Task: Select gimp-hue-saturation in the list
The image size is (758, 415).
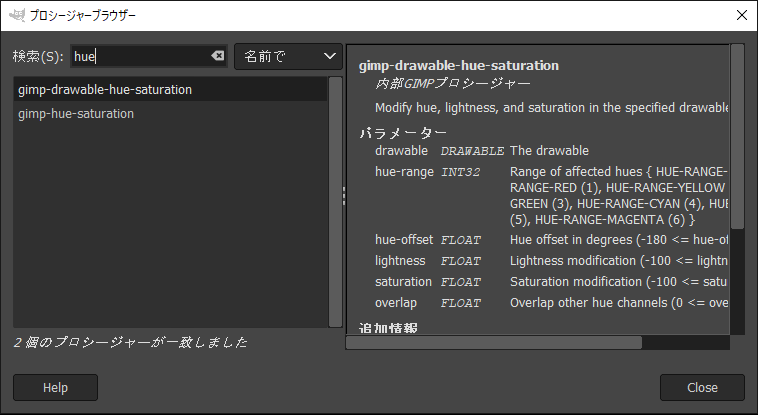Action: 170,114
